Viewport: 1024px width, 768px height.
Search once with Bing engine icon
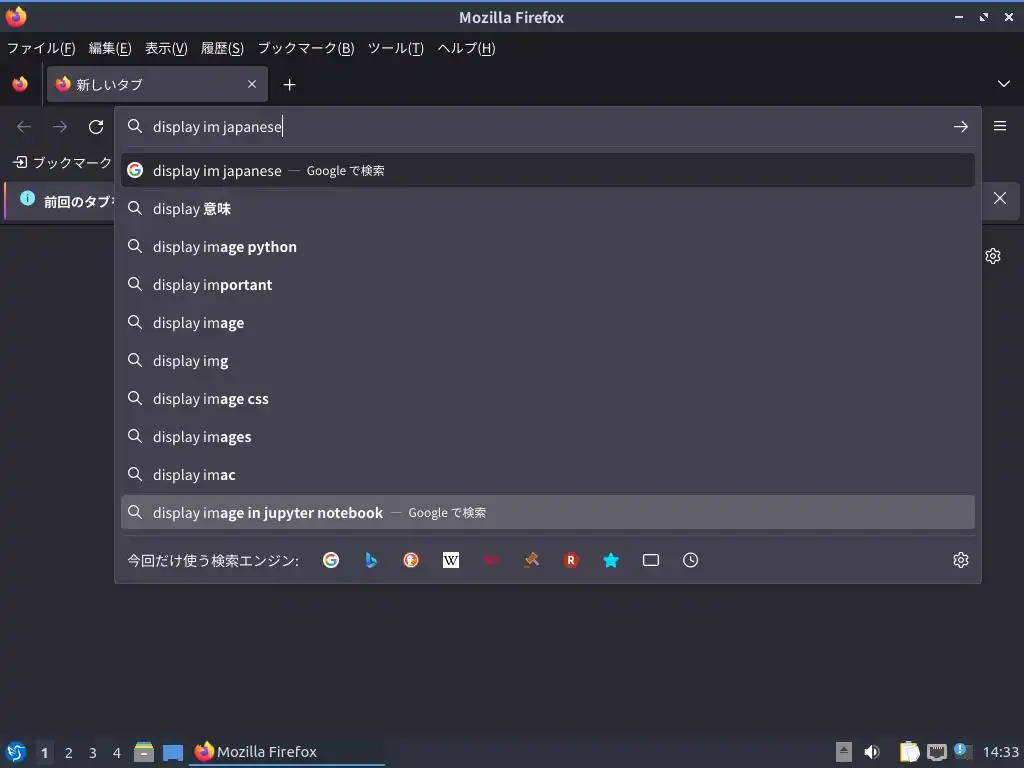click(371, 560)
